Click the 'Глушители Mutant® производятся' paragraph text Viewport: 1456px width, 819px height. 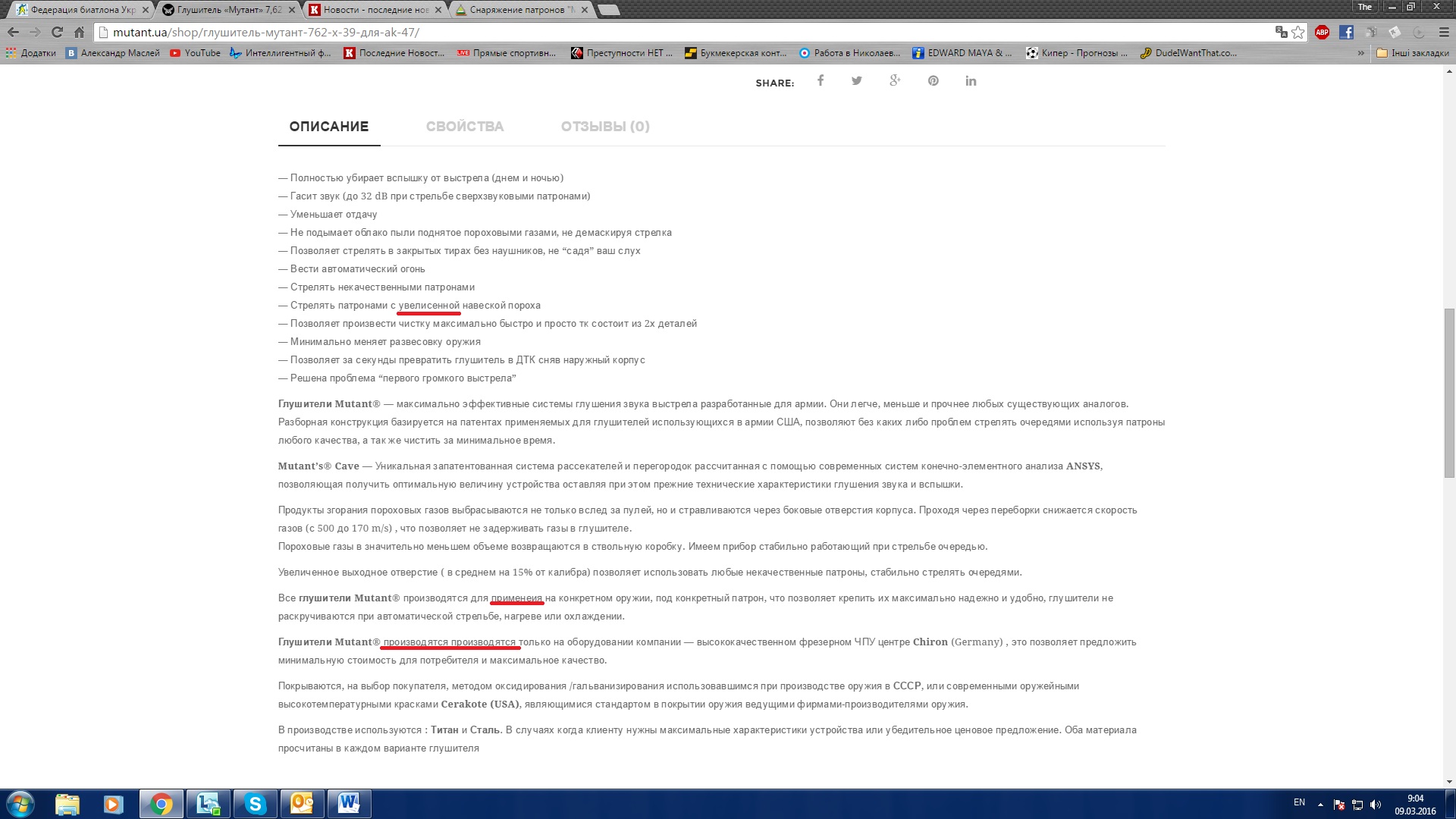pyautogui.click(x=708, y=651)
